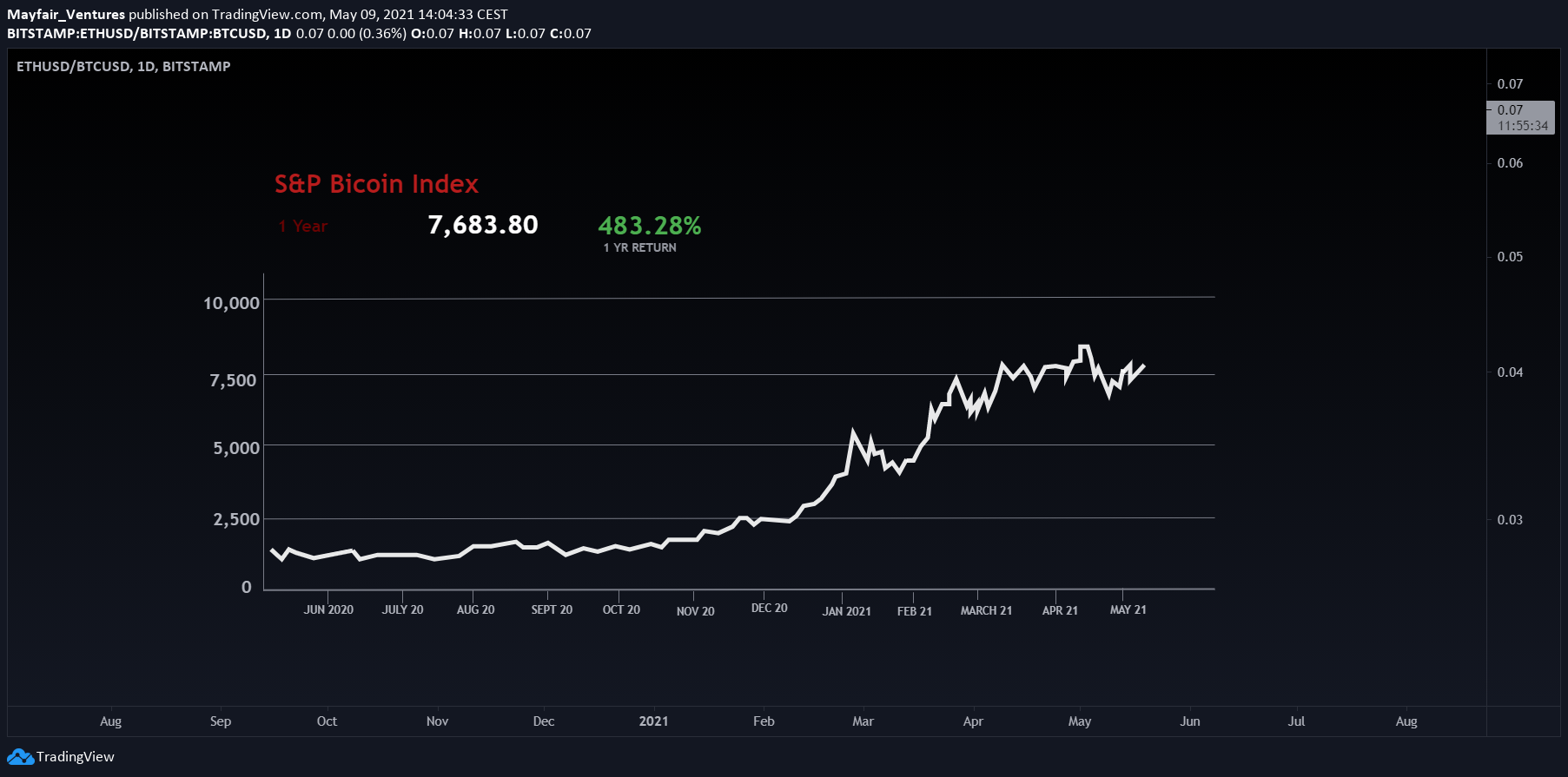
Task: Open the Mayfair_Ventures author name link
Action: point(66,15)
